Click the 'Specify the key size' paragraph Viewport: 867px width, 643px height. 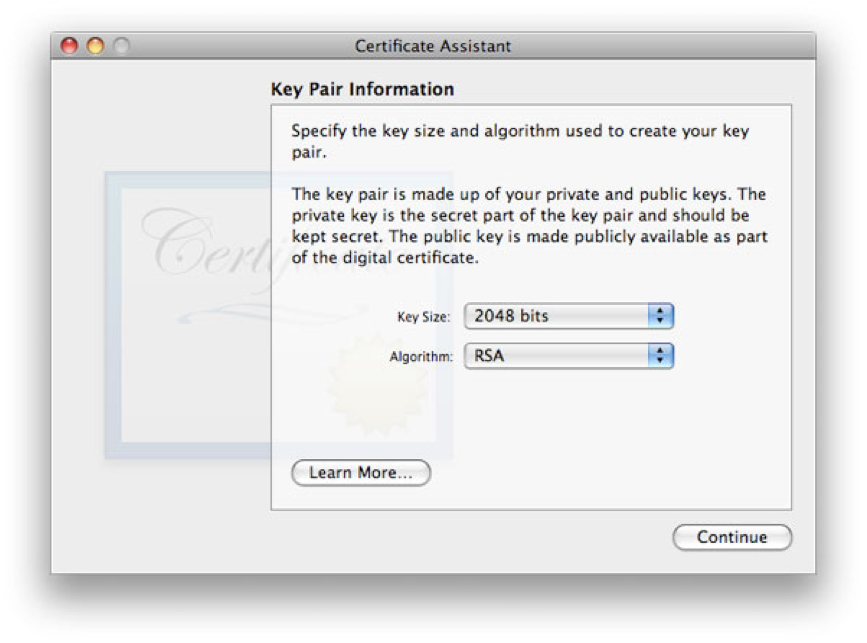click(x=520, y=141)
